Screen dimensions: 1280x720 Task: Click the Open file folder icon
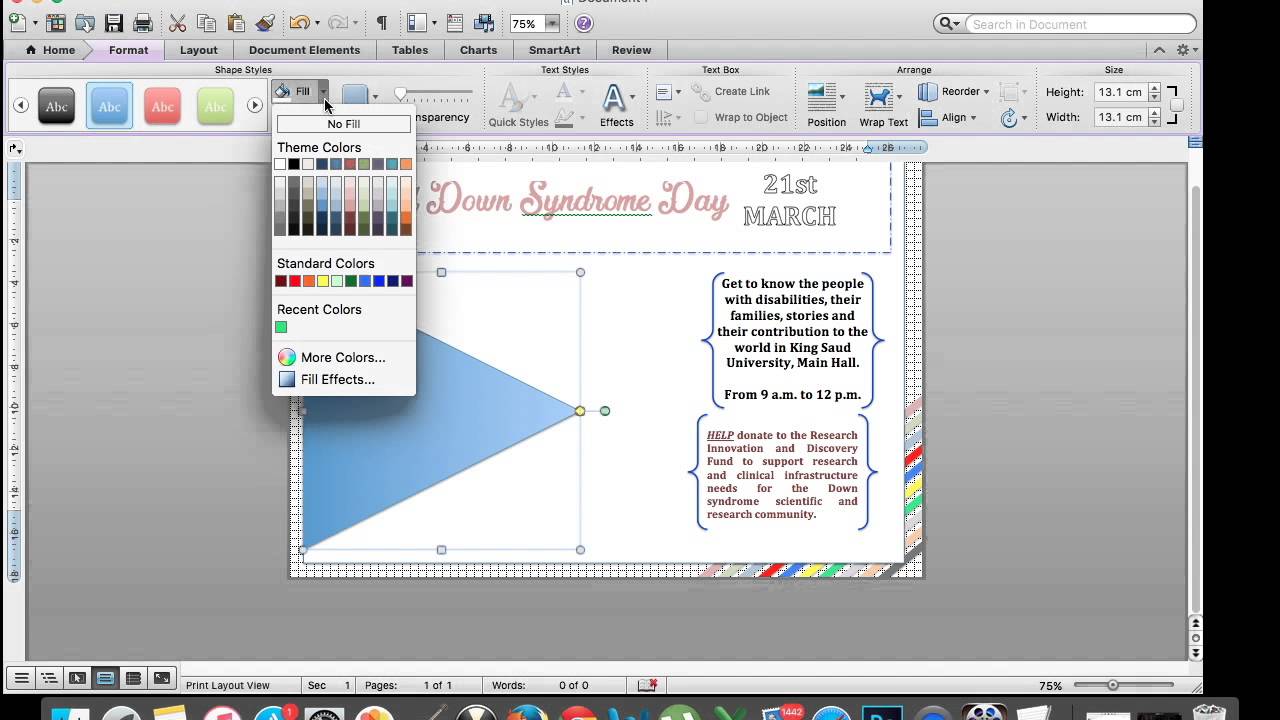(x=86, y=22)
